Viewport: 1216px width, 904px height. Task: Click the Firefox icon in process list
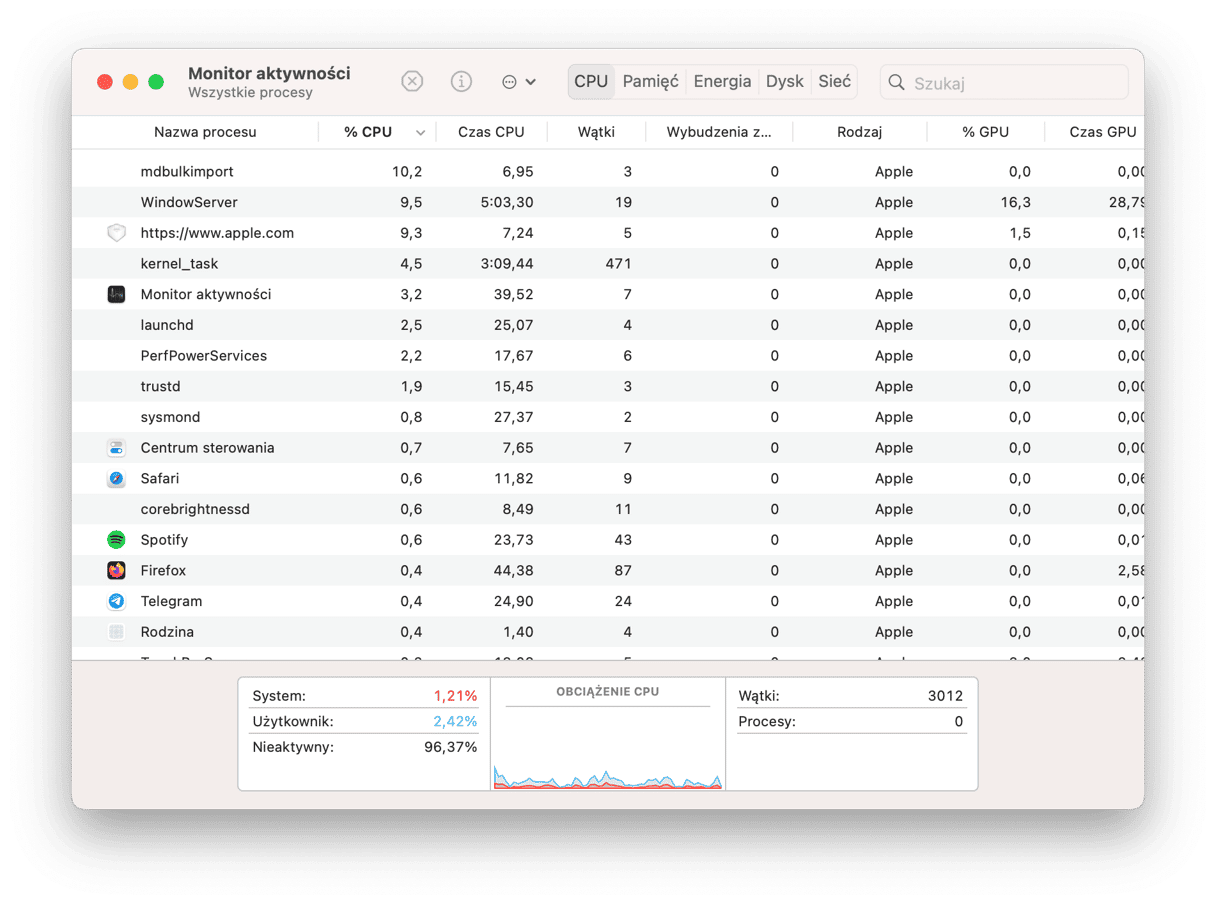tap(117, 570)
